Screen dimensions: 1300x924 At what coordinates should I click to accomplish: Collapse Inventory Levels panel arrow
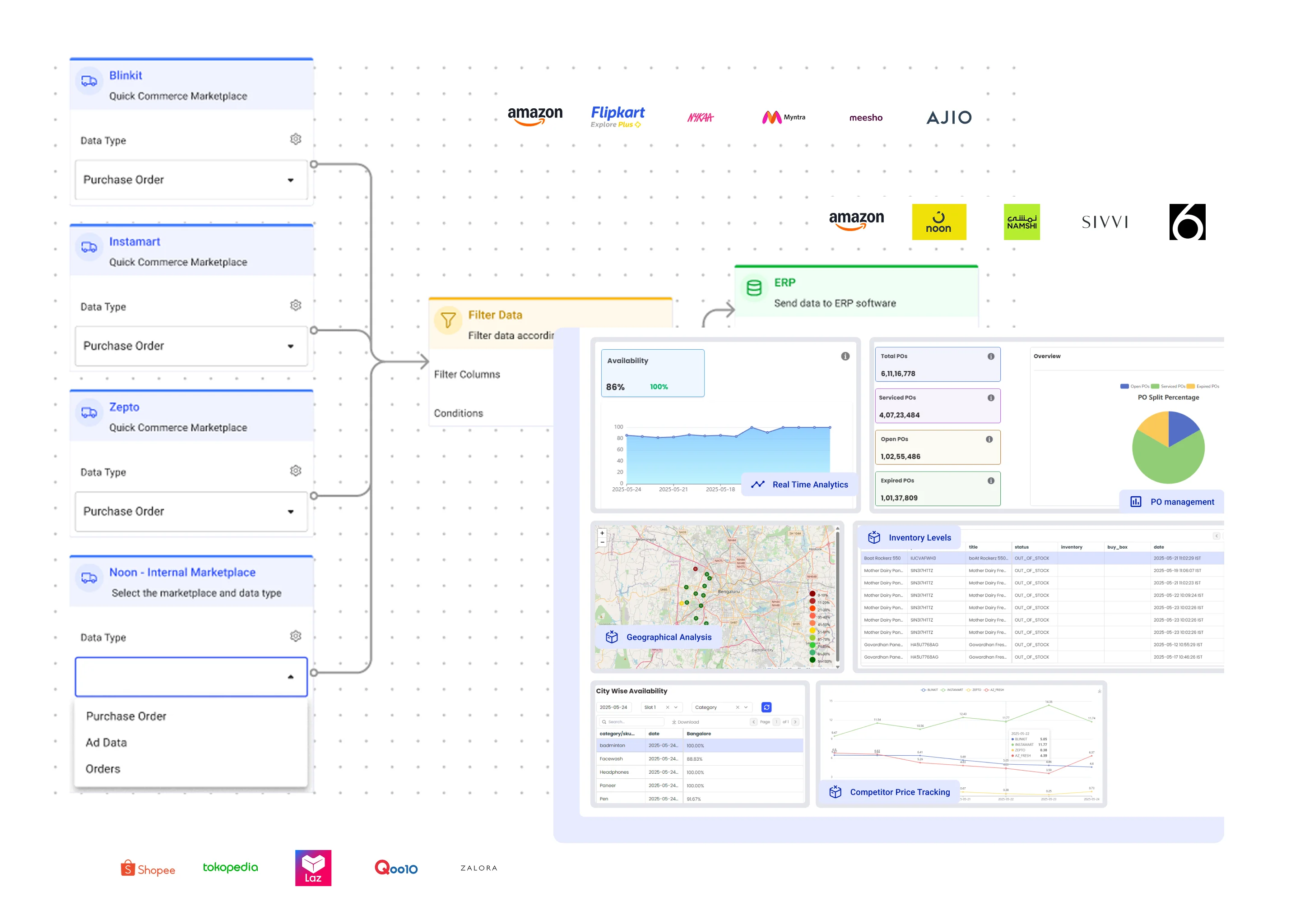point(1216,536)
